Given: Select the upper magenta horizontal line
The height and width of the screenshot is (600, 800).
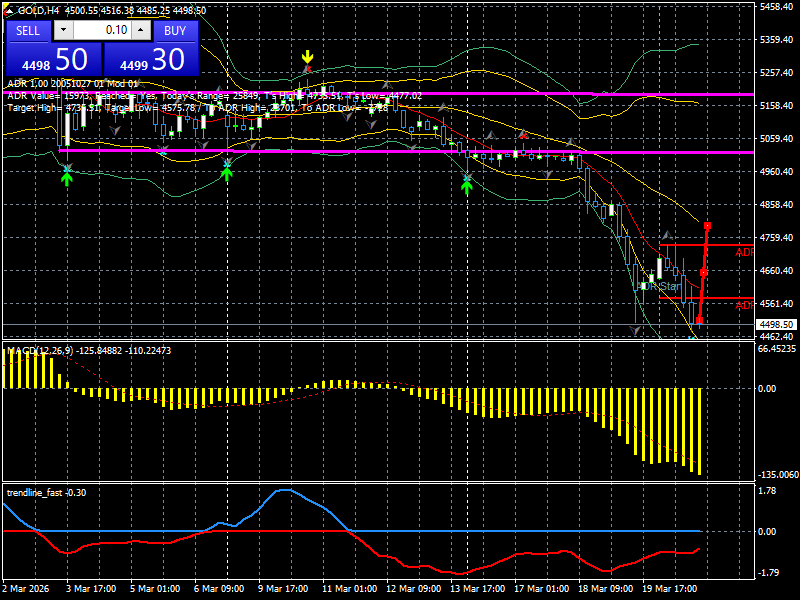Looking at the screenshot, I should pos(379,94).
